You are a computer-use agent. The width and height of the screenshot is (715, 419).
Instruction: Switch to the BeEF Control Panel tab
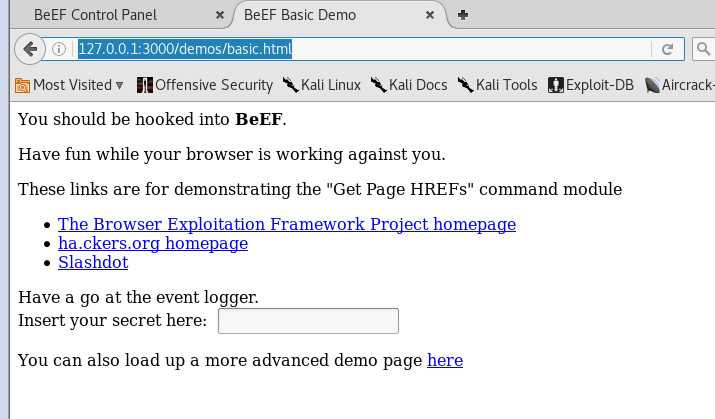click(x=95, y=15)
